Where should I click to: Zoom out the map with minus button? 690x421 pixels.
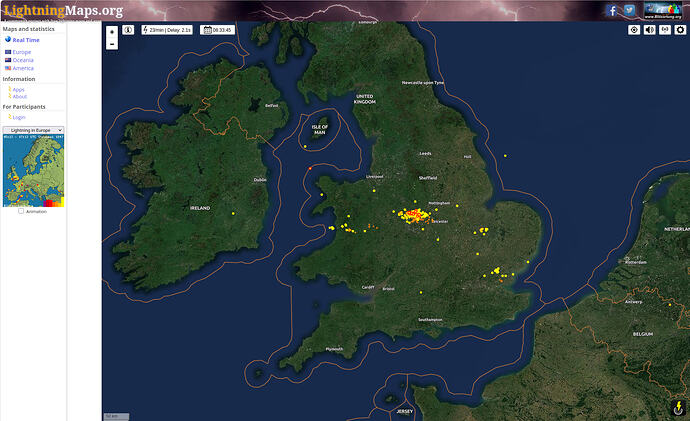pyautogui.click(x=112, y=44)
